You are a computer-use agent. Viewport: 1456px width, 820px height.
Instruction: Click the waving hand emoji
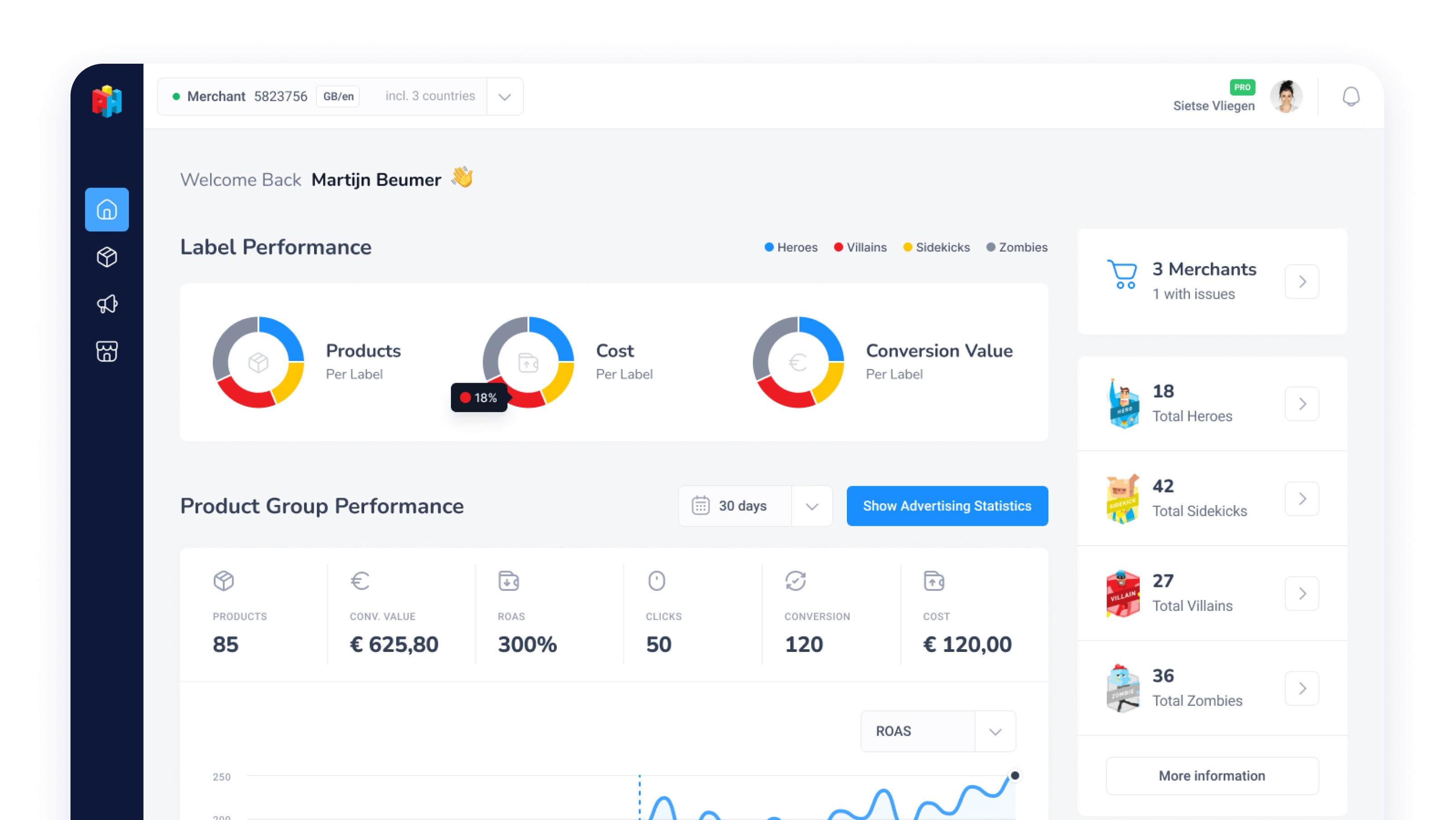pos(462,178)
